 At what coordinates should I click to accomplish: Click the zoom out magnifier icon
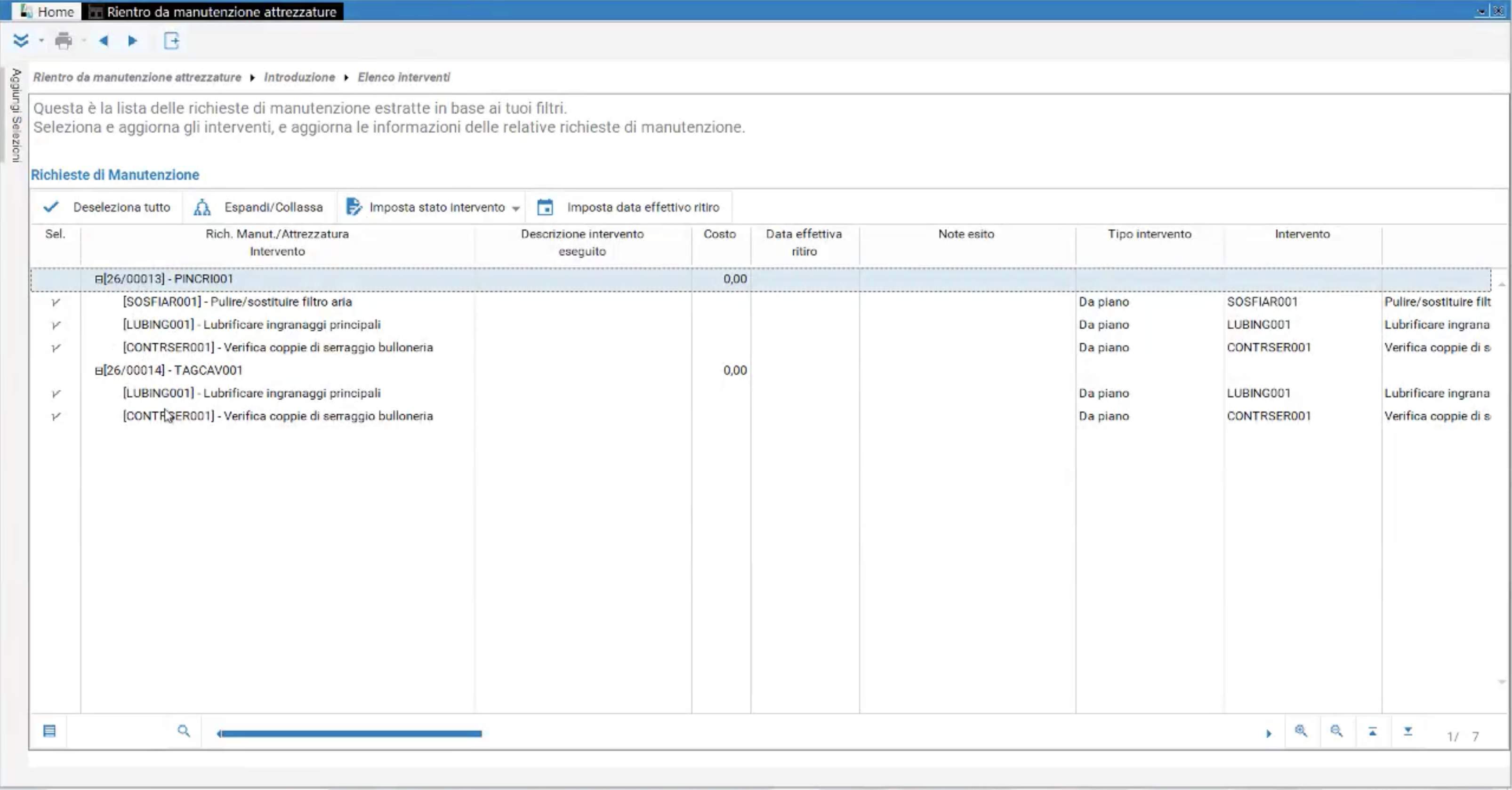pyautogui.click(x=1336, y=731)
